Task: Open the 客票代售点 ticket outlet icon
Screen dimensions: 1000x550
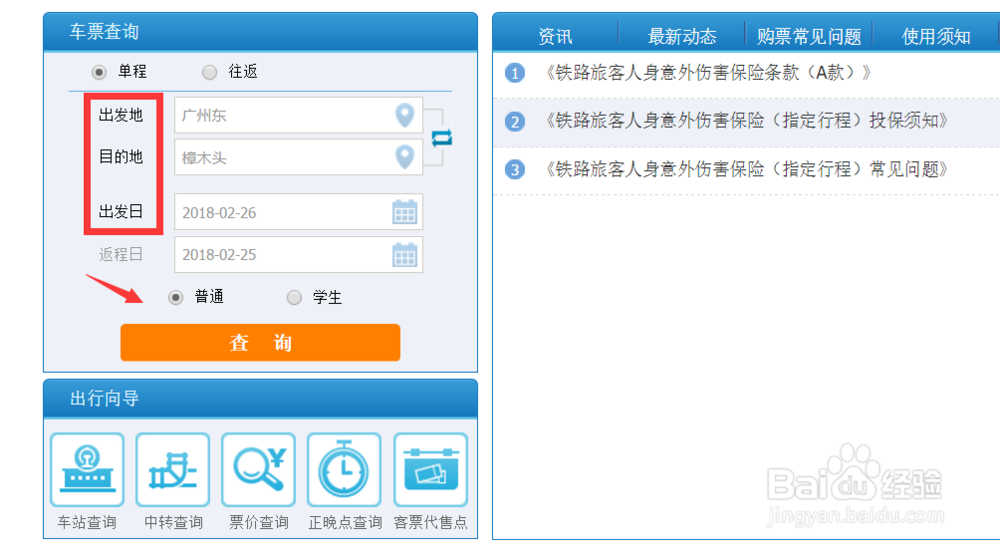Action: 430,470
